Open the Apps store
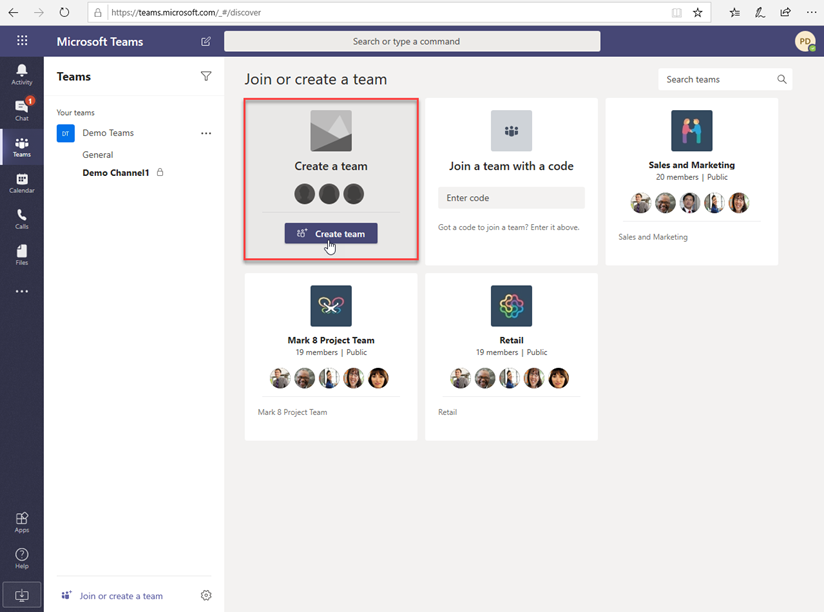 click(x=22, y=522)
